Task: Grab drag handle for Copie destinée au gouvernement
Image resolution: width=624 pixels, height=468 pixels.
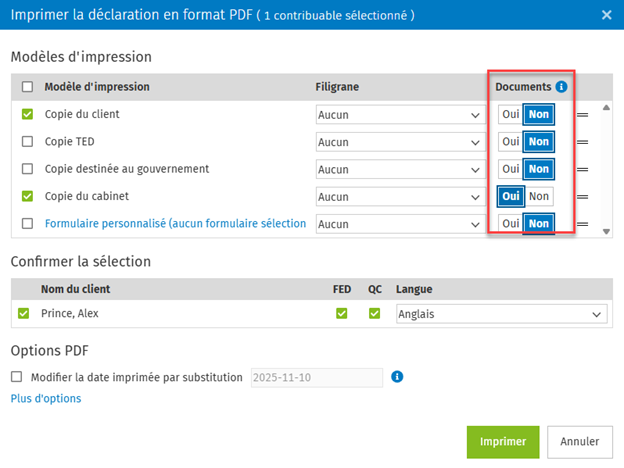Action: 582,169
